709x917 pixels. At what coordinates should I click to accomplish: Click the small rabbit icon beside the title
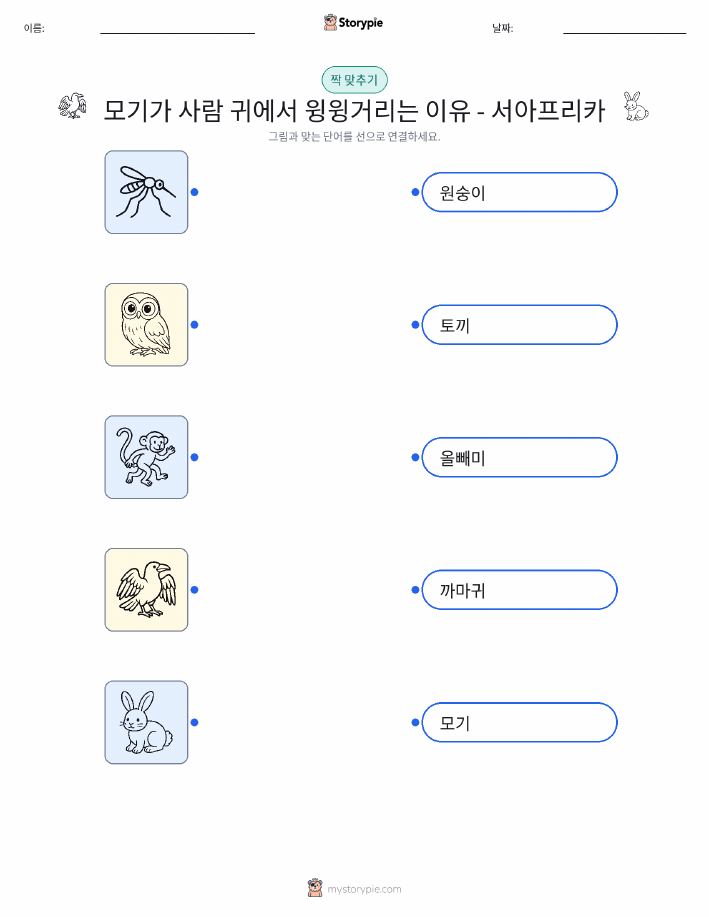click(x=636, y=106)
